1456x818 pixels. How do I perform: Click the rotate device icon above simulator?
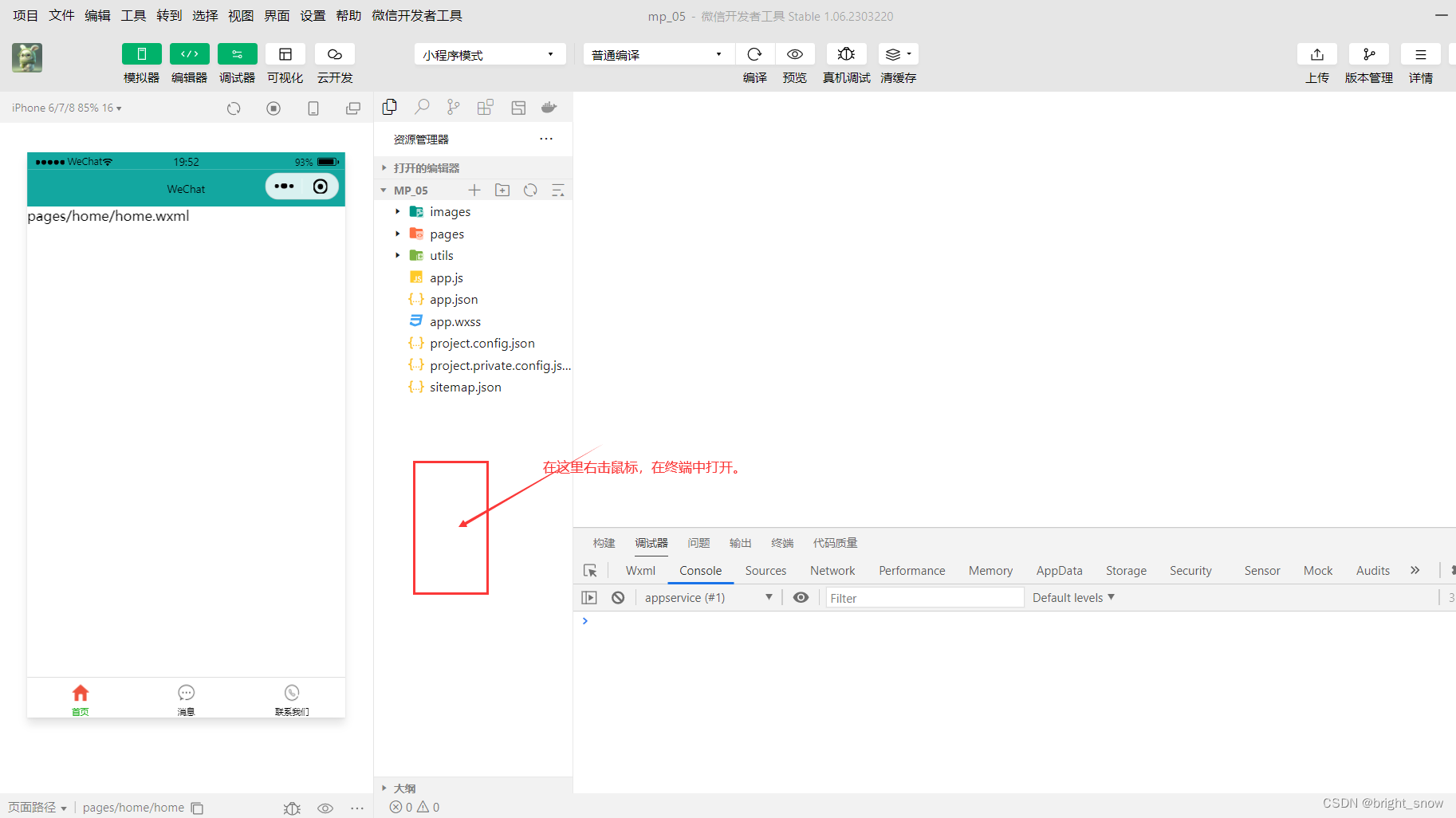click(x=313, y=108)
